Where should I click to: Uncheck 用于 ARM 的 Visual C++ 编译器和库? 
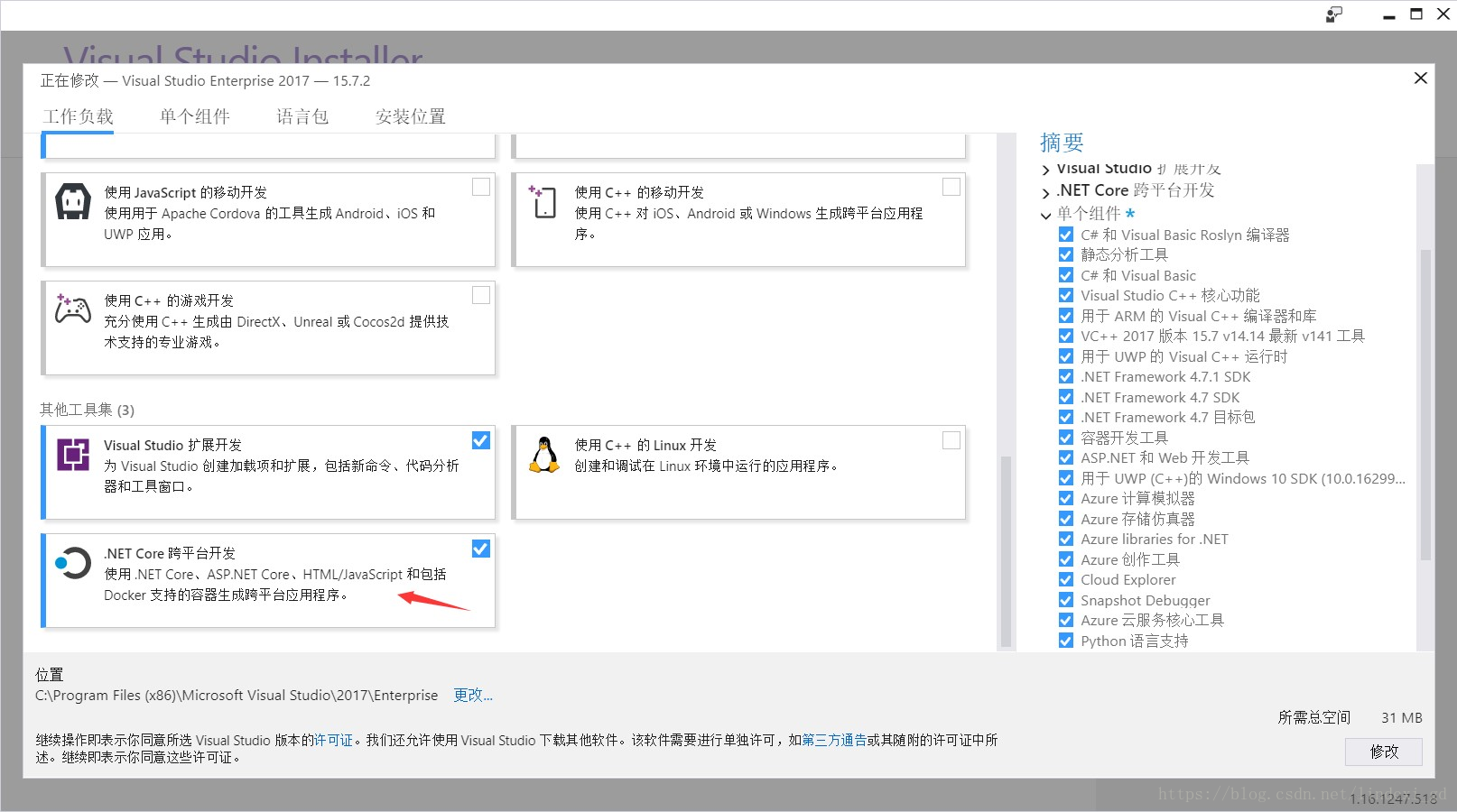pyautogui.click(x=1066, y=316)
